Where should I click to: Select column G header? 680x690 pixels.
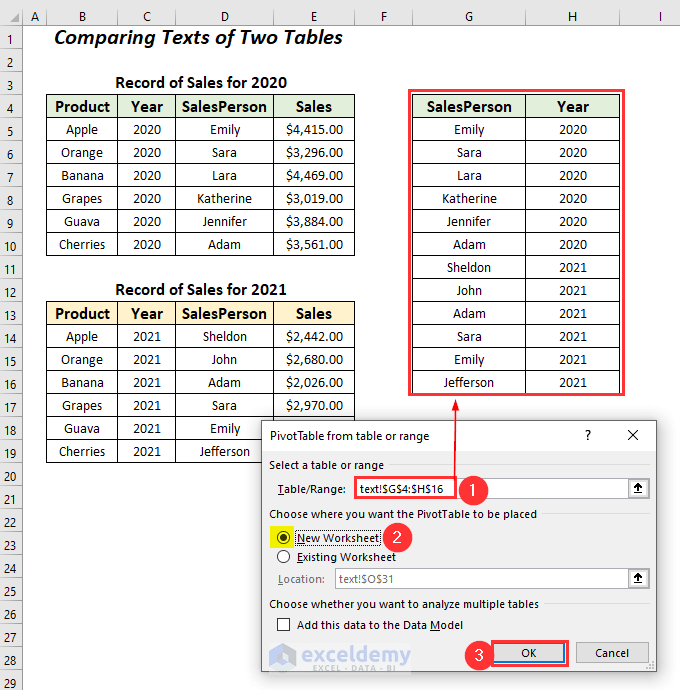(x=469, y=17)
